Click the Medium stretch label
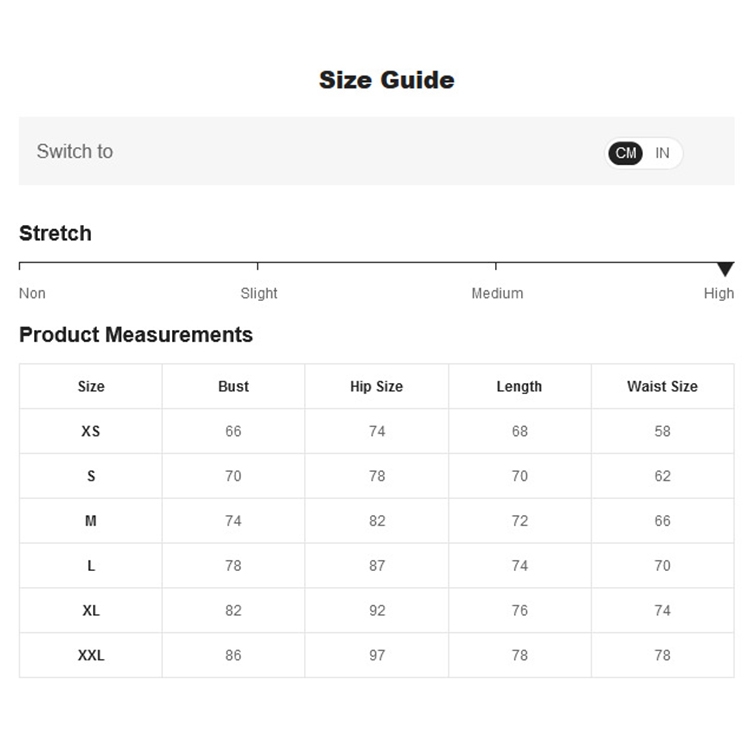 click(497, 293)
